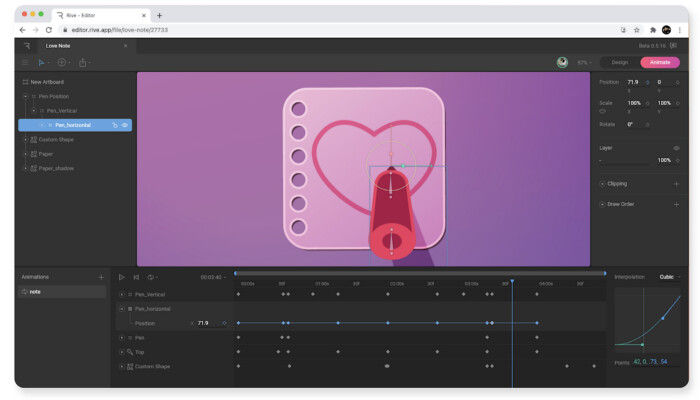The width and height of the screenshot is (700, 400).
Task: Click the Rive logo icon
Action: click(26, 45)
